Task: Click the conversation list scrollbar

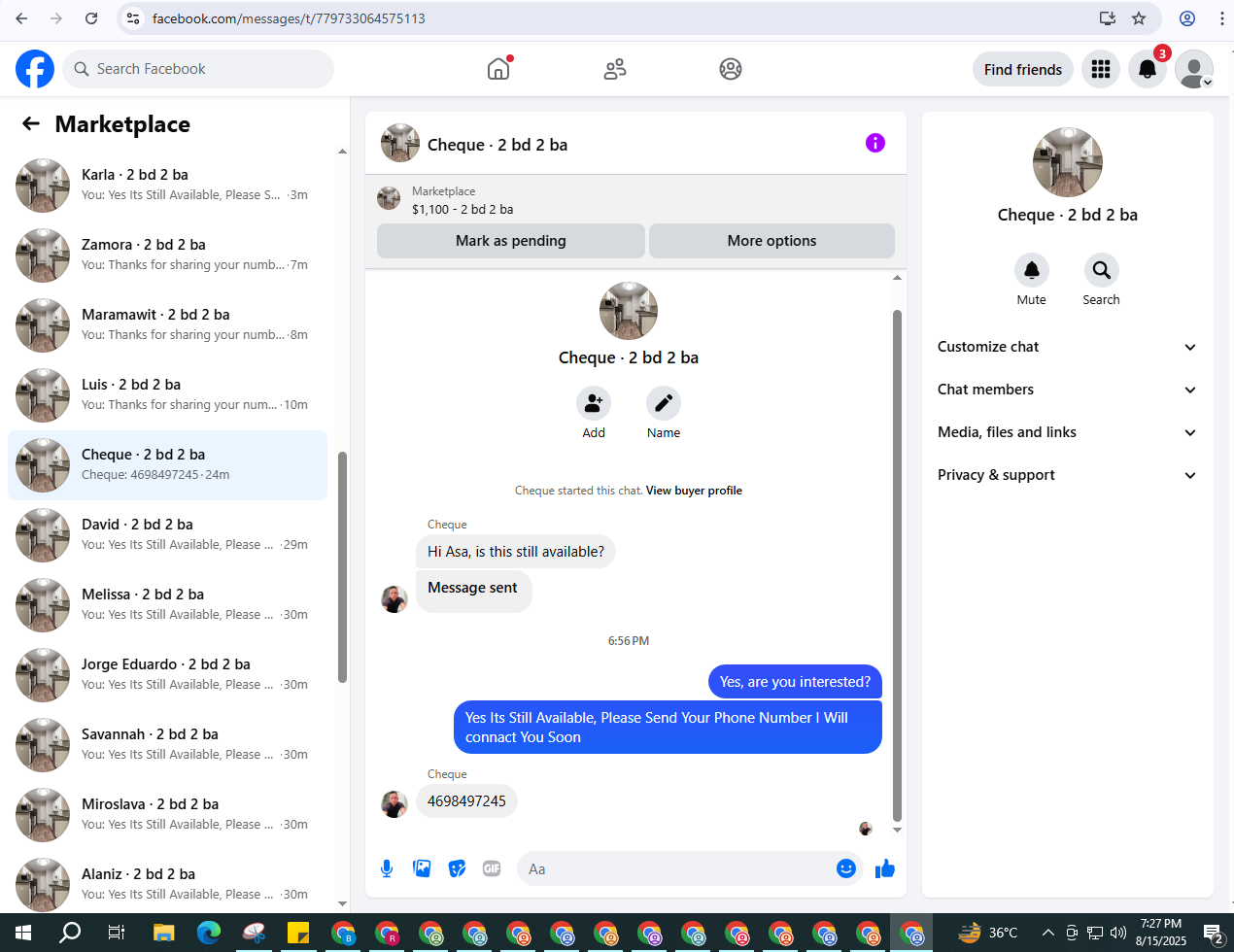Action: click(x=342, y=567)
